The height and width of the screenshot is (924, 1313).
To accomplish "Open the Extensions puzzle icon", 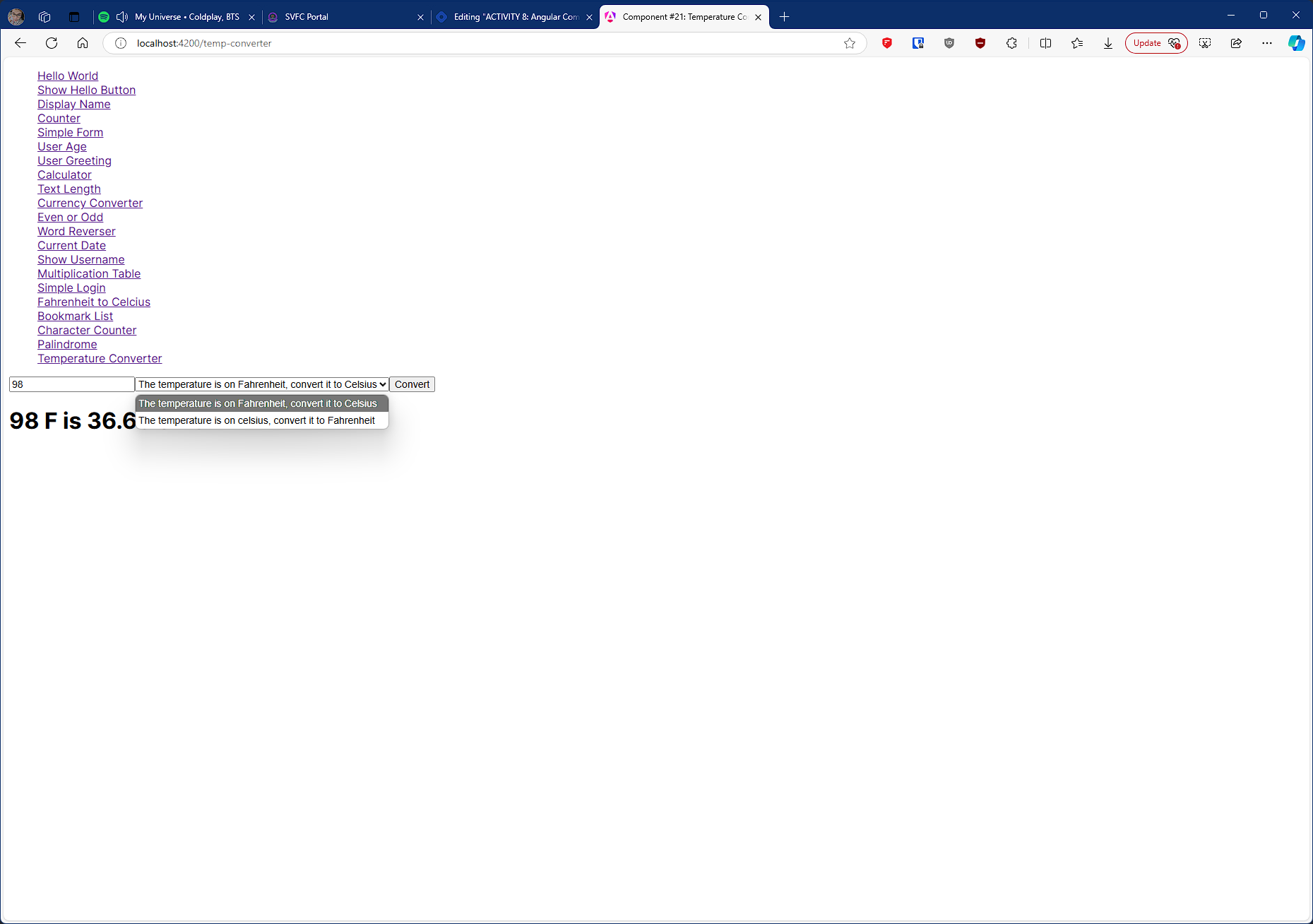I will pyautogui.click(x=1011, y=43).
